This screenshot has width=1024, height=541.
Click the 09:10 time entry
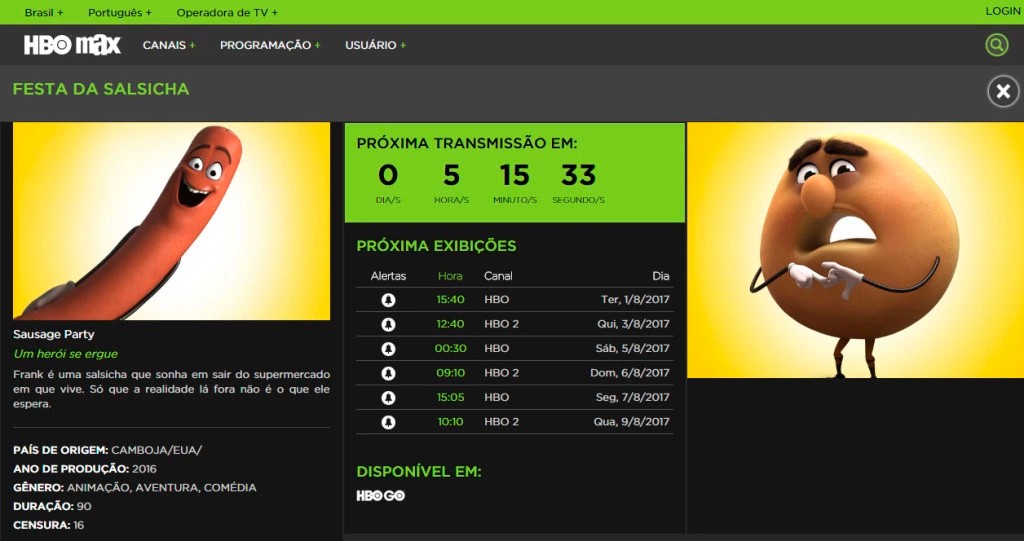click(x=451, y=373)
